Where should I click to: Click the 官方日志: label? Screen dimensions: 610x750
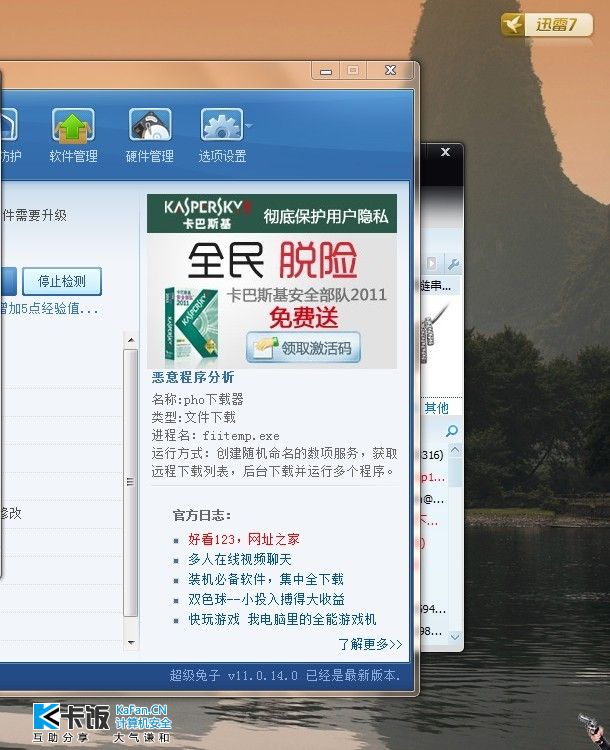202,516
